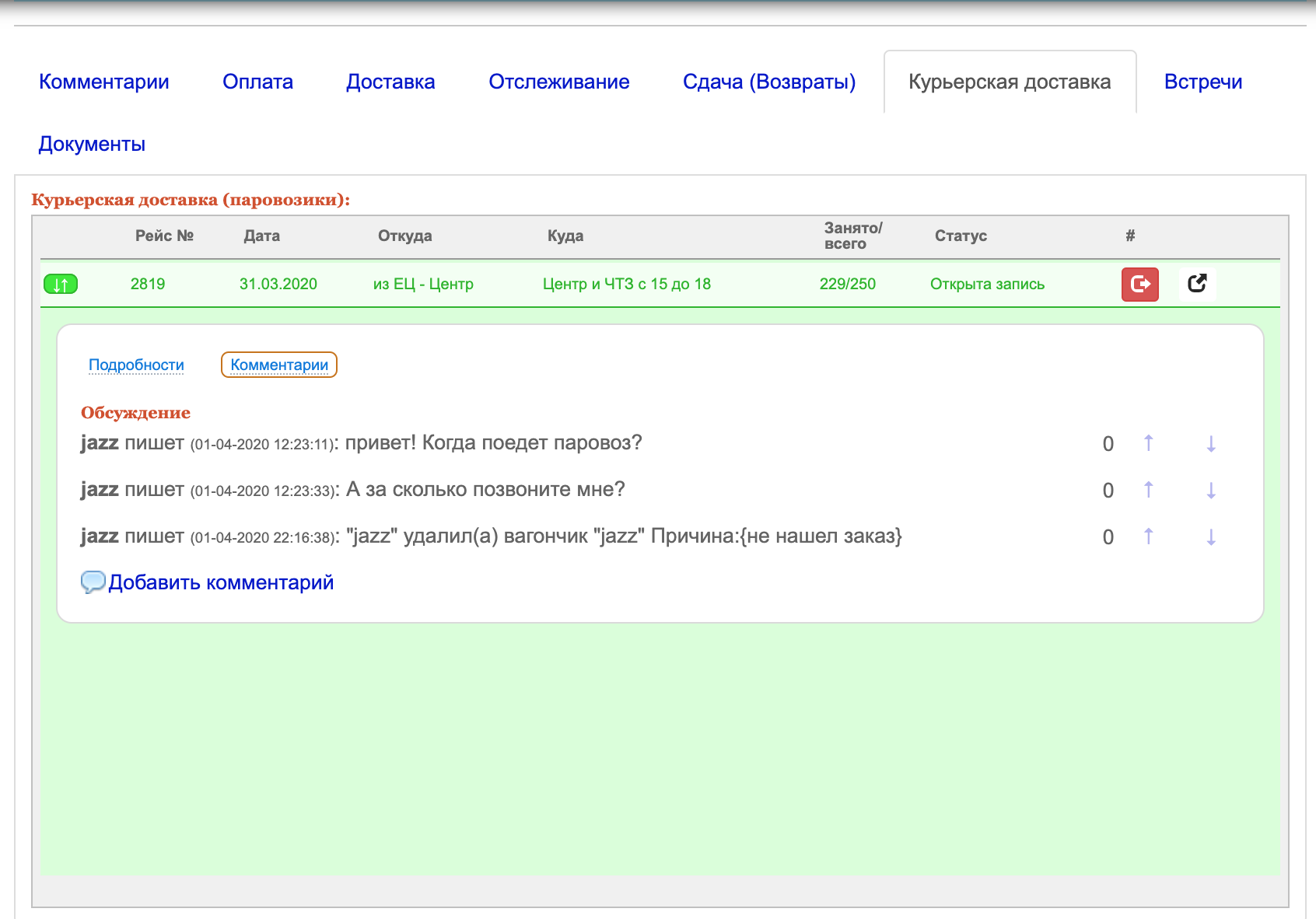Switch to Сдача (Возвраты) tab

pos(769,82)
